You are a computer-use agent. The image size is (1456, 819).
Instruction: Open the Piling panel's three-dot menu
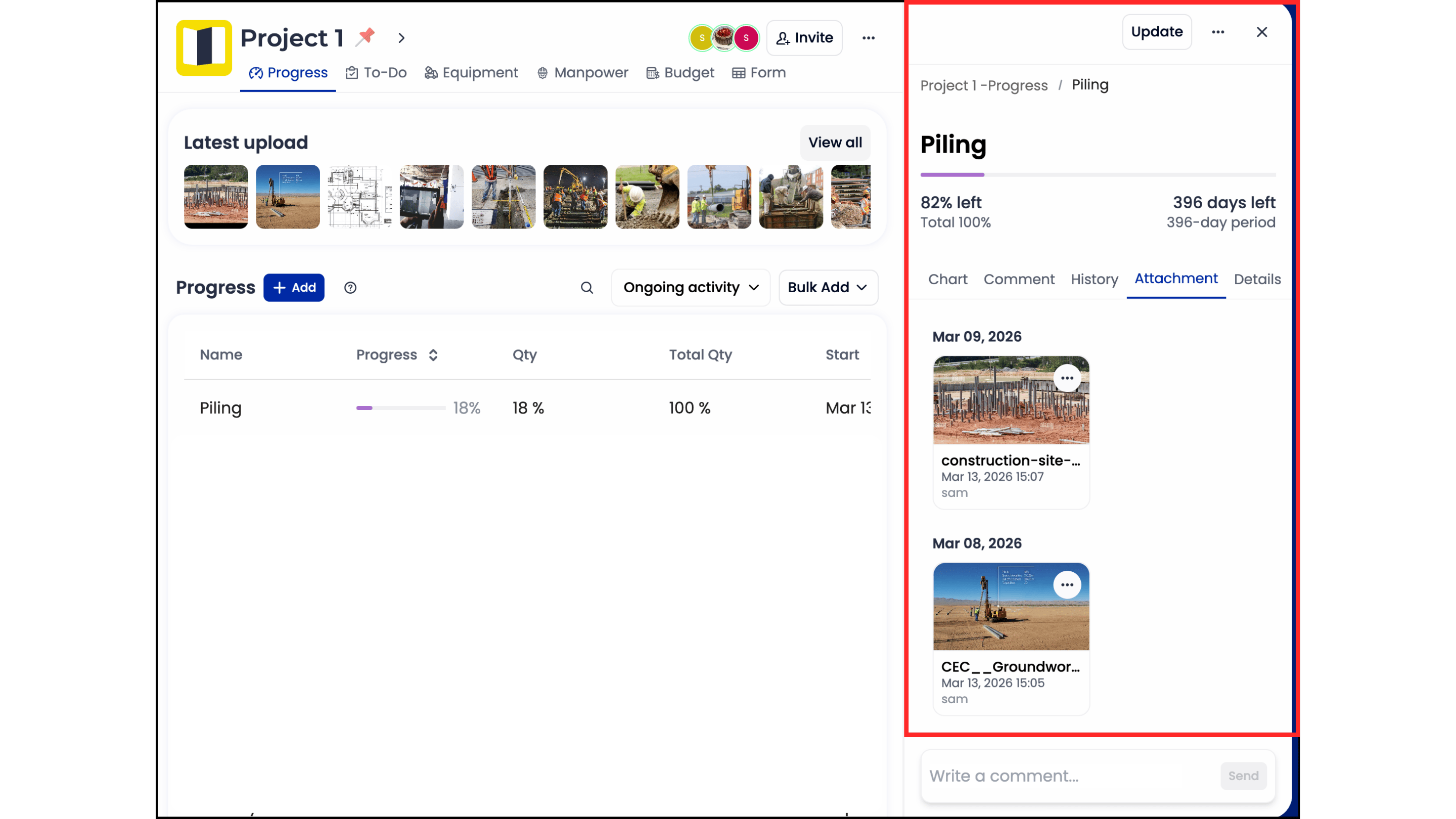[x=1218, y=32]
